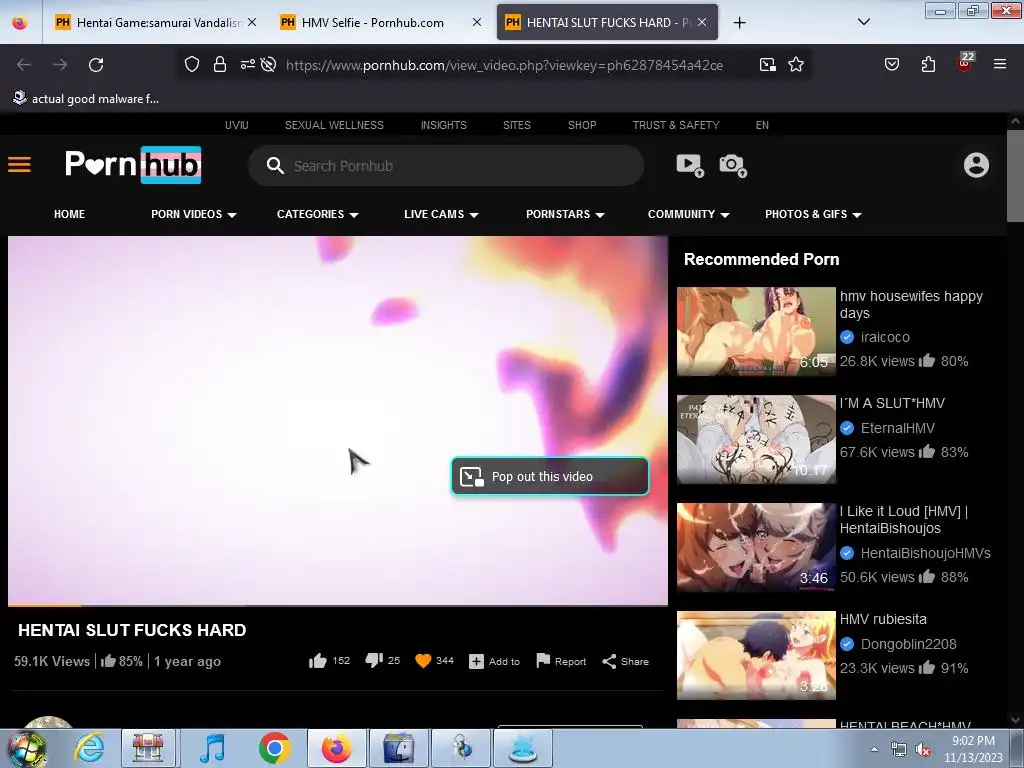
Task: Open the music note app in taskbar
Action: pos(212,748)
